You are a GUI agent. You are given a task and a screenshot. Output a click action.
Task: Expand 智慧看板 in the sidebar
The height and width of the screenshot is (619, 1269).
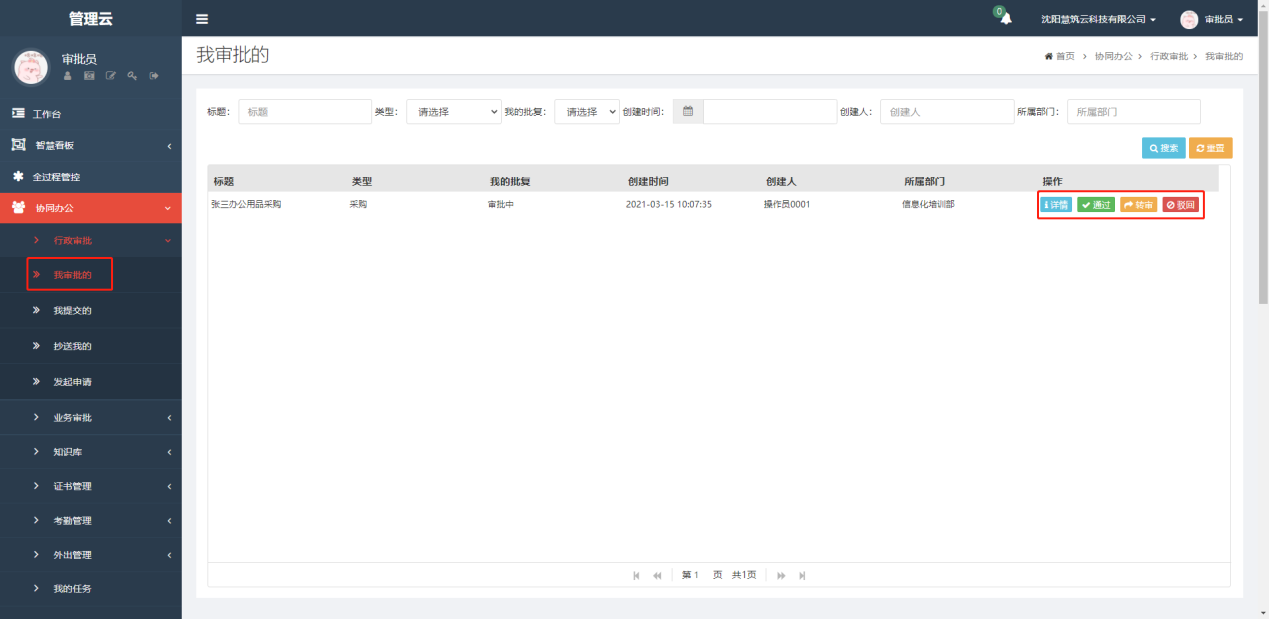pos(91,145)
